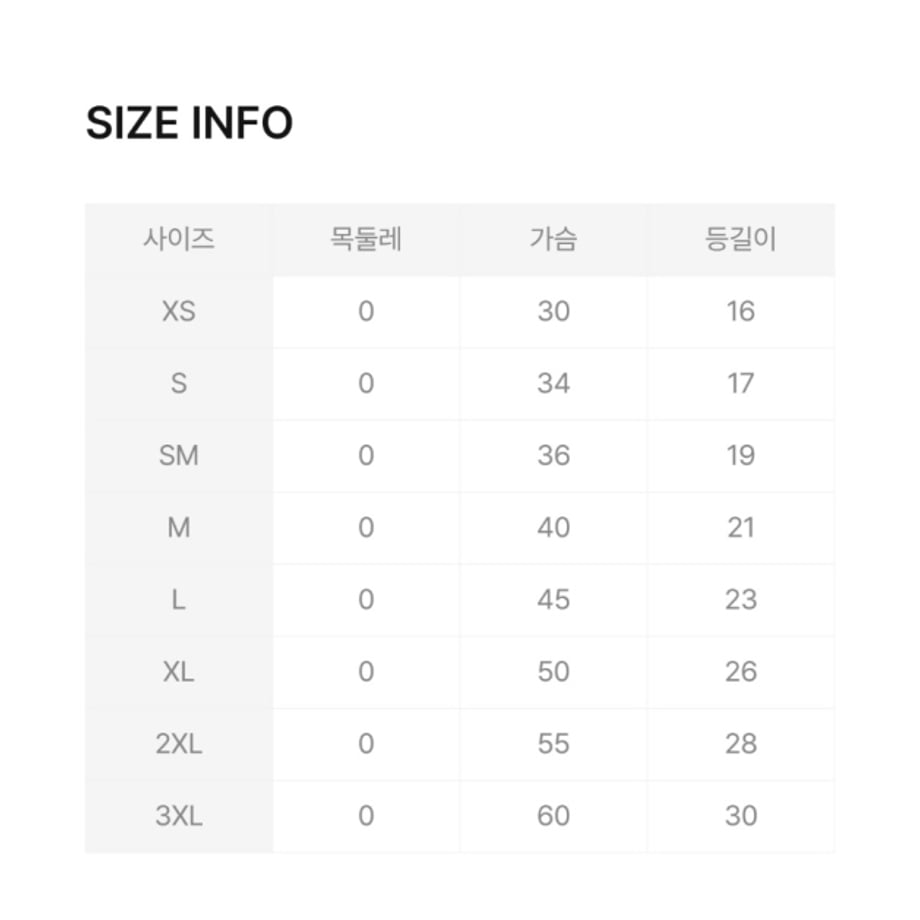Image resolution: width=920 pixels, height=920 pixels.
Task: Click the XL size row label
Action: (x=179, y=672)
